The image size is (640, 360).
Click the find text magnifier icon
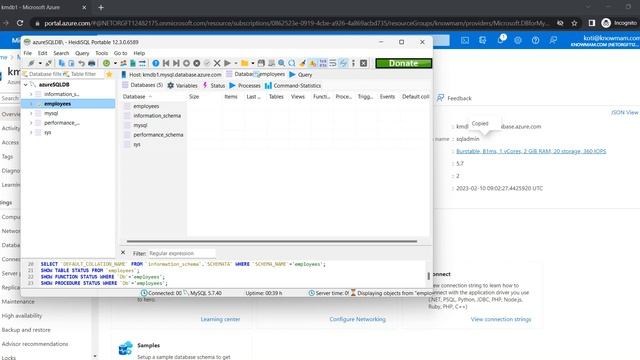coord(282,63)
